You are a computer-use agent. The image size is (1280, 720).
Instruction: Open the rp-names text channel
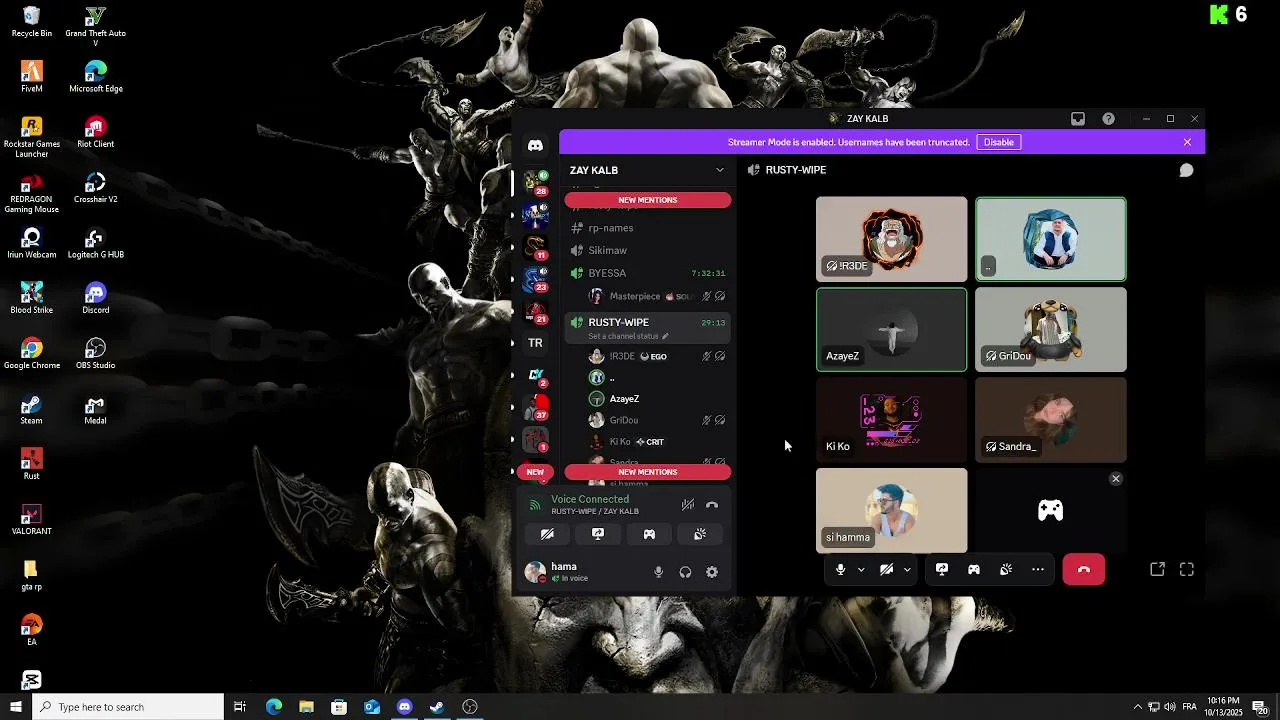click(648, 228)
